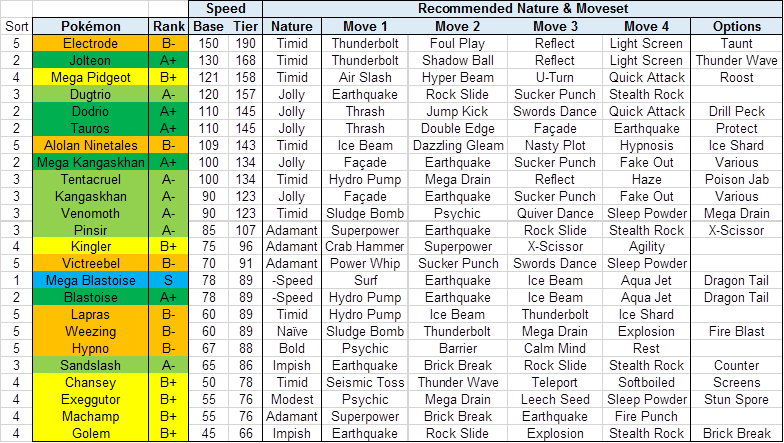Click the Nature column header
Viewport: 784px width, 443px height.
tap(292, 26)
